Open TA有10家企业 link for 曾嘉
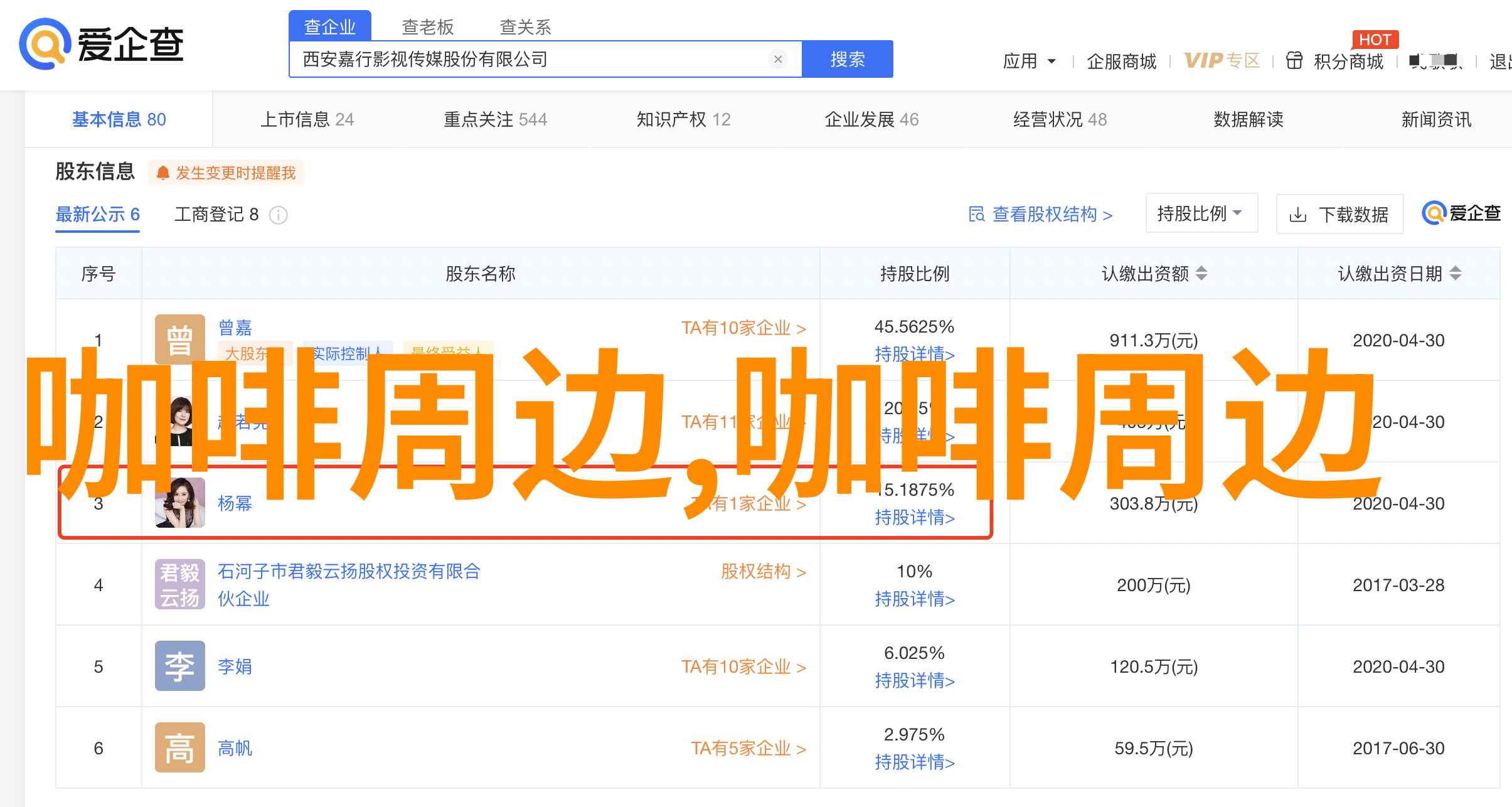This screenshot has width=1512, height=807. click(744, 328)
